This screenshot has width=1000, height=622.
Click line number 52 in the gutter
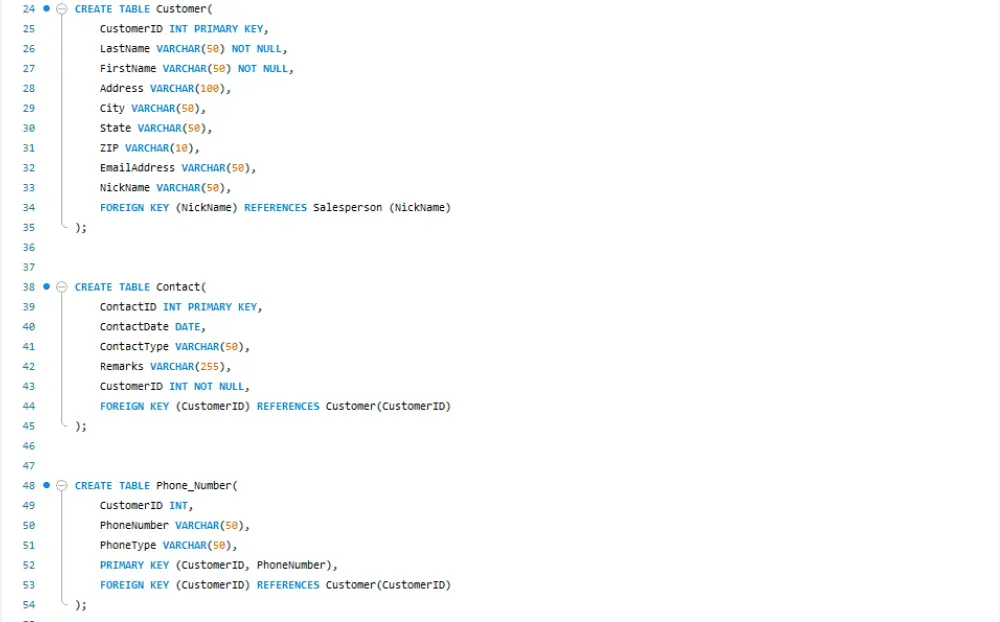29,565
